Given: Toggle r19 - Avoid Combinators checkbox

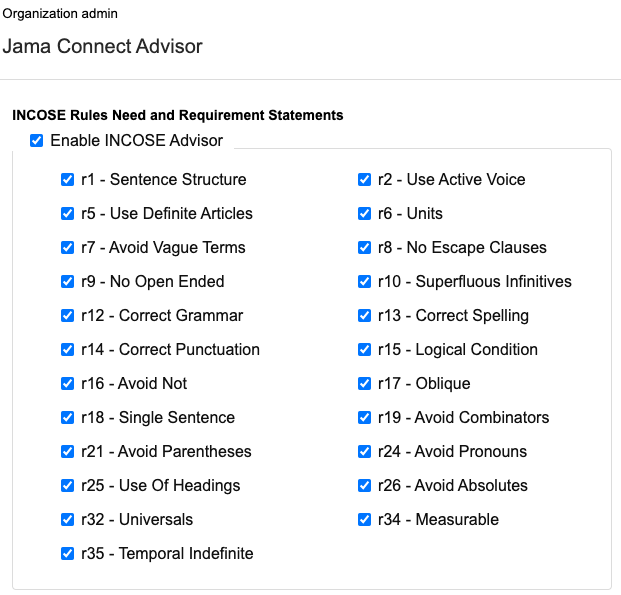Looking at the screenshot, I should pos(365,418).
